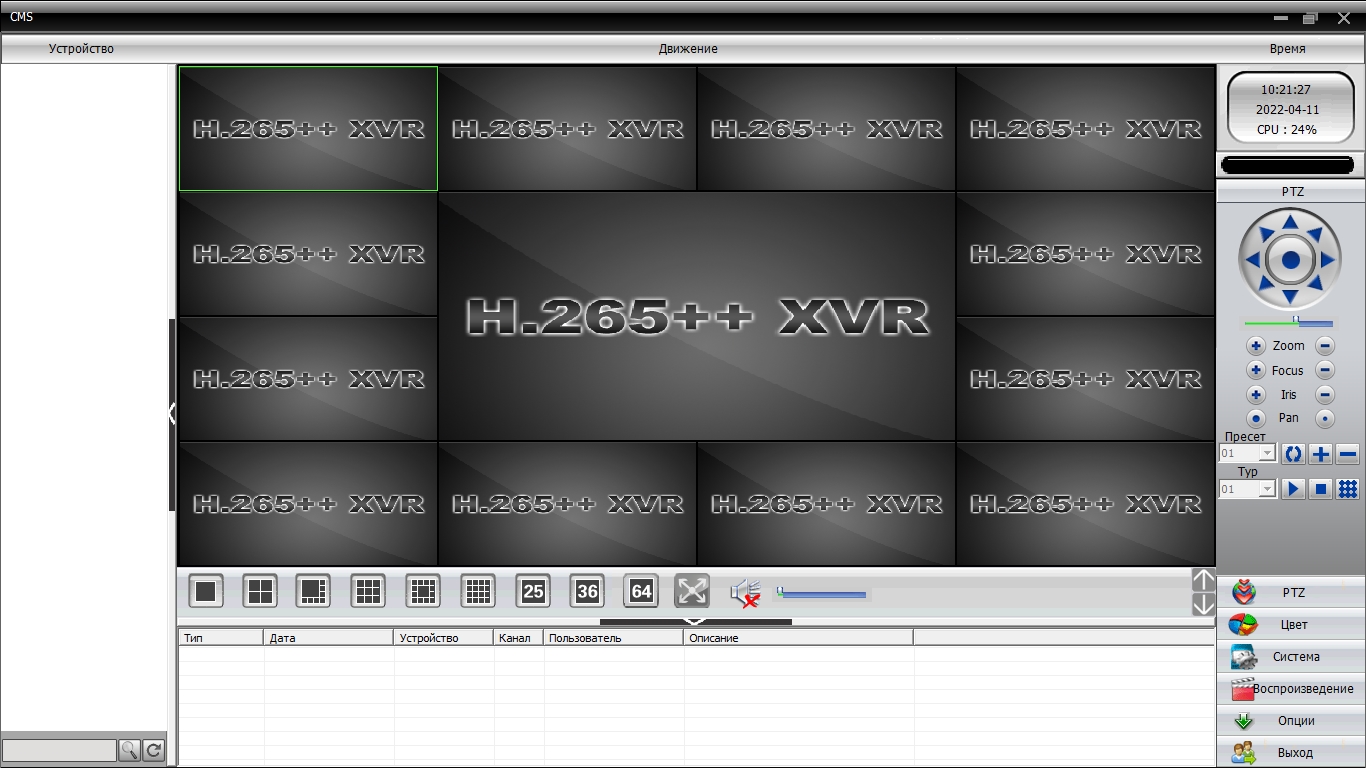Sort log by Описание column
This screenshot has width=1366, height=768.
coord(799,638)
